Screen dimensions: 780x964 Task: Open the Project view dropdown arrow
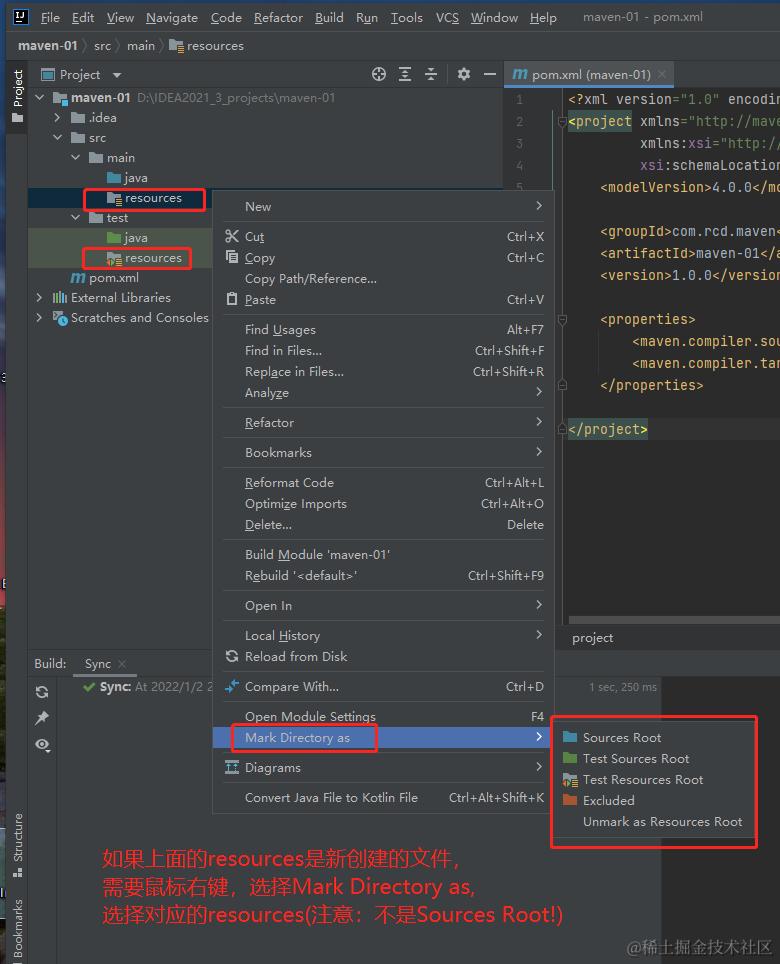click(117, 75)
